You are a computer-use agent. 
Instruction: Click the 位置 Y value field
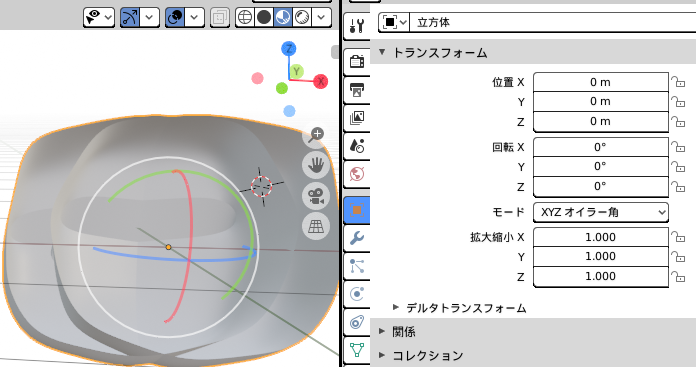(x=601, y=102)
